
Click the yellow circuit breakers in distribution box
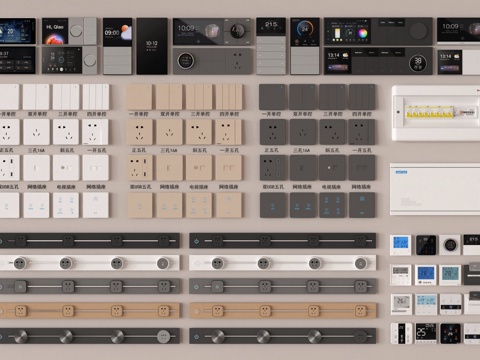click(430, 112)
